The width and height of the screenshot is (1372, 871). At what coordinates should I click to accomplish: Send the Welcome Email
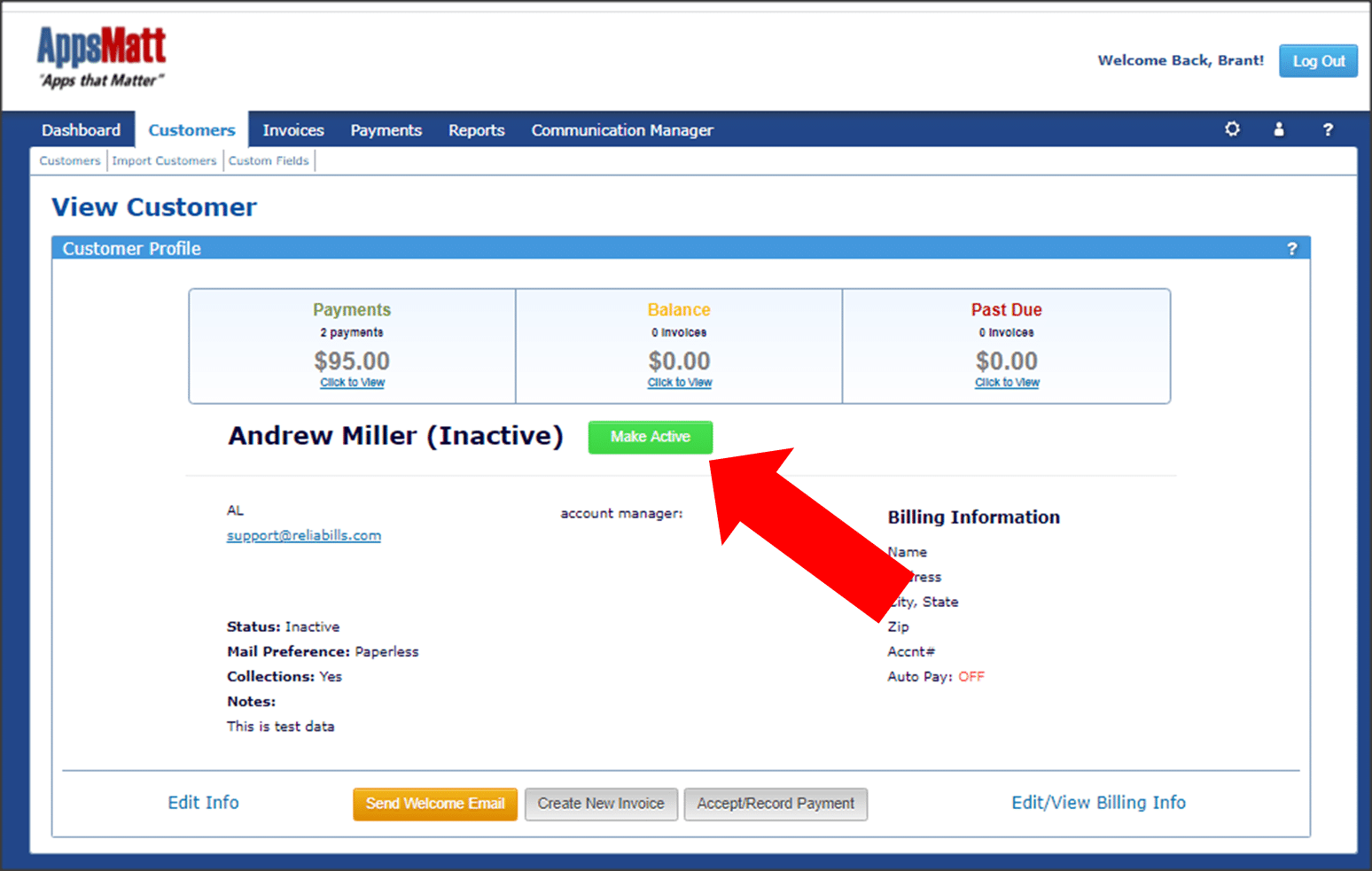coord(435,804)
